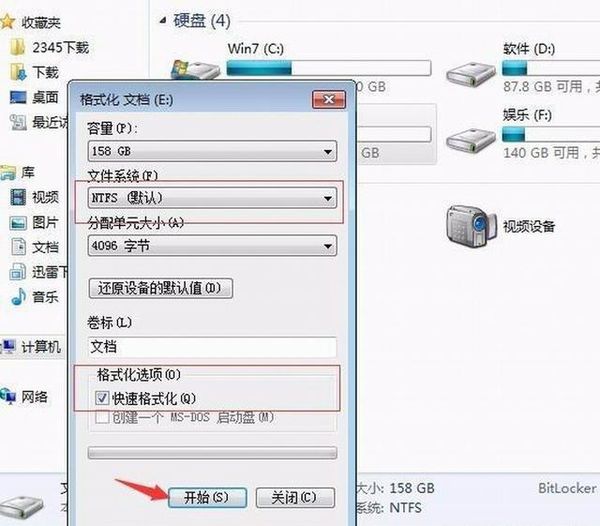Open the 音乐 music library icon
The width and height of the screenshot is (600, 526).
[x=18, y=297]
